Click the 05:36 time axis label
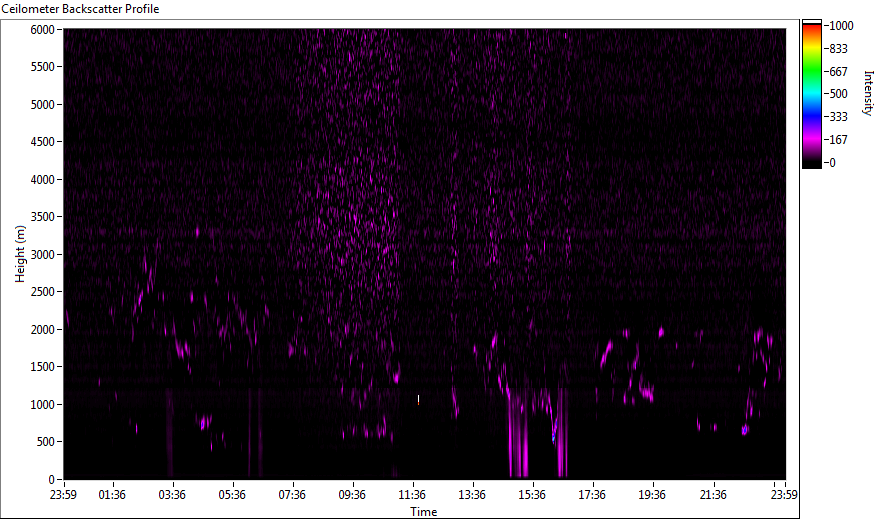The image size is (878, 519). coord(232,495)
